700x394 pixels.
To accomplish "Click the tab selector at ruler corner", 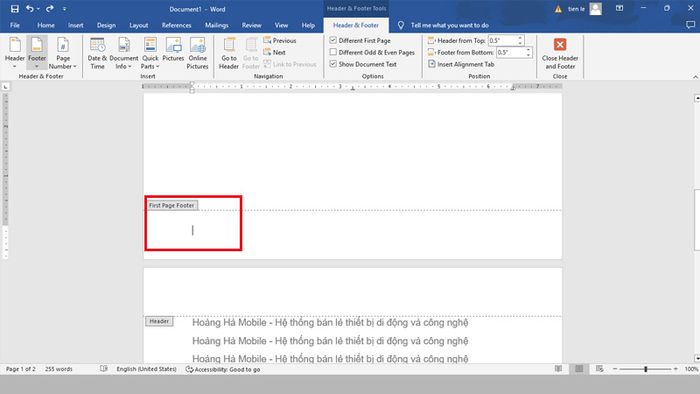I will pyautogui.click(x=5, y=87).
